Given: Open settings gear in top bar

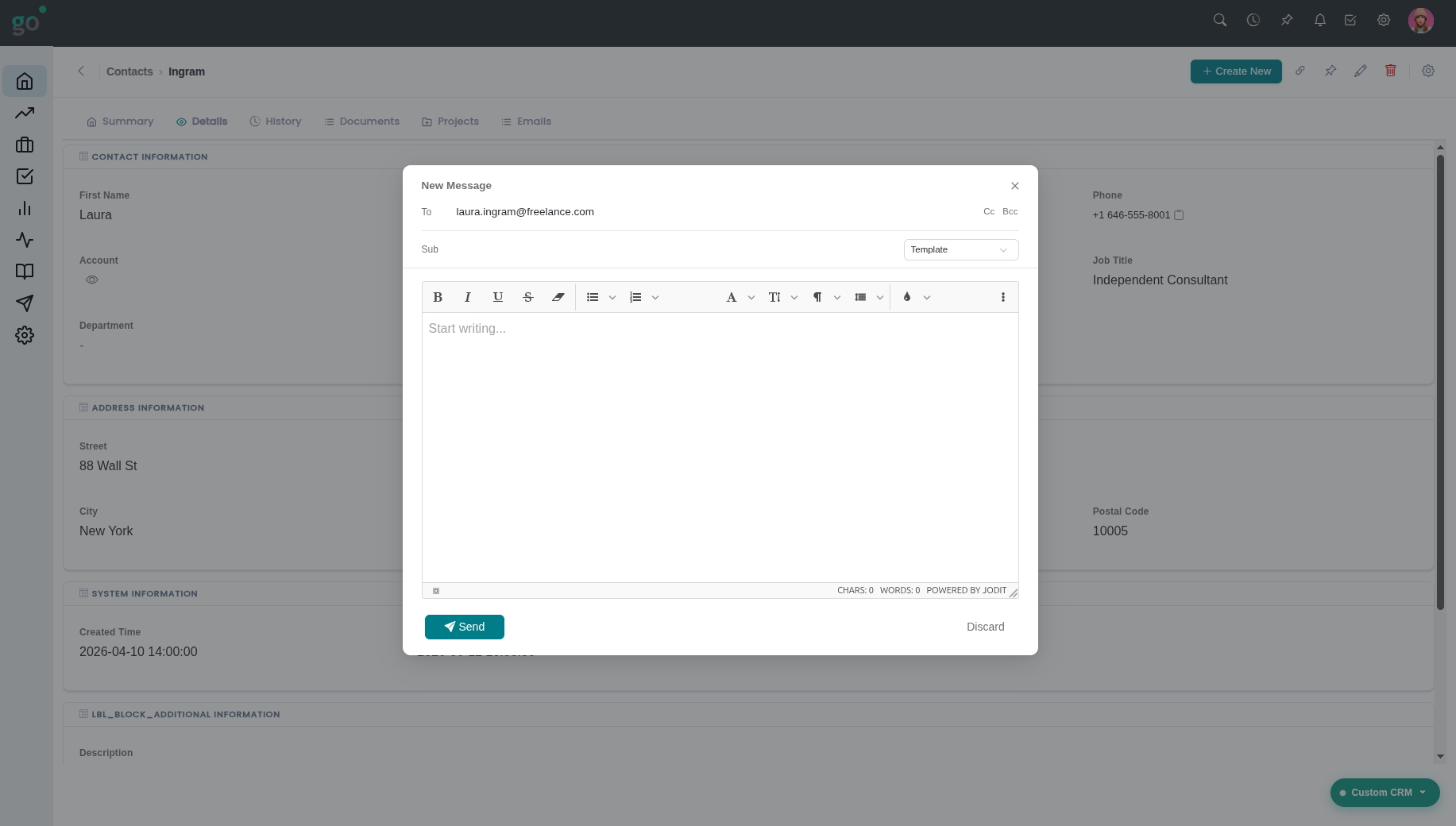Looking at the screenshot, I should (x=1384, y=20).
